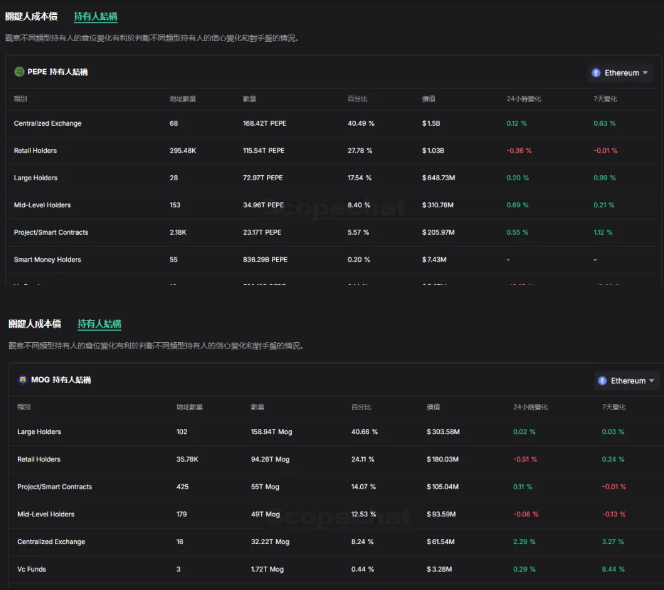
Task: Expand the PEPE chain selector arrow
Action: [645, 73]
